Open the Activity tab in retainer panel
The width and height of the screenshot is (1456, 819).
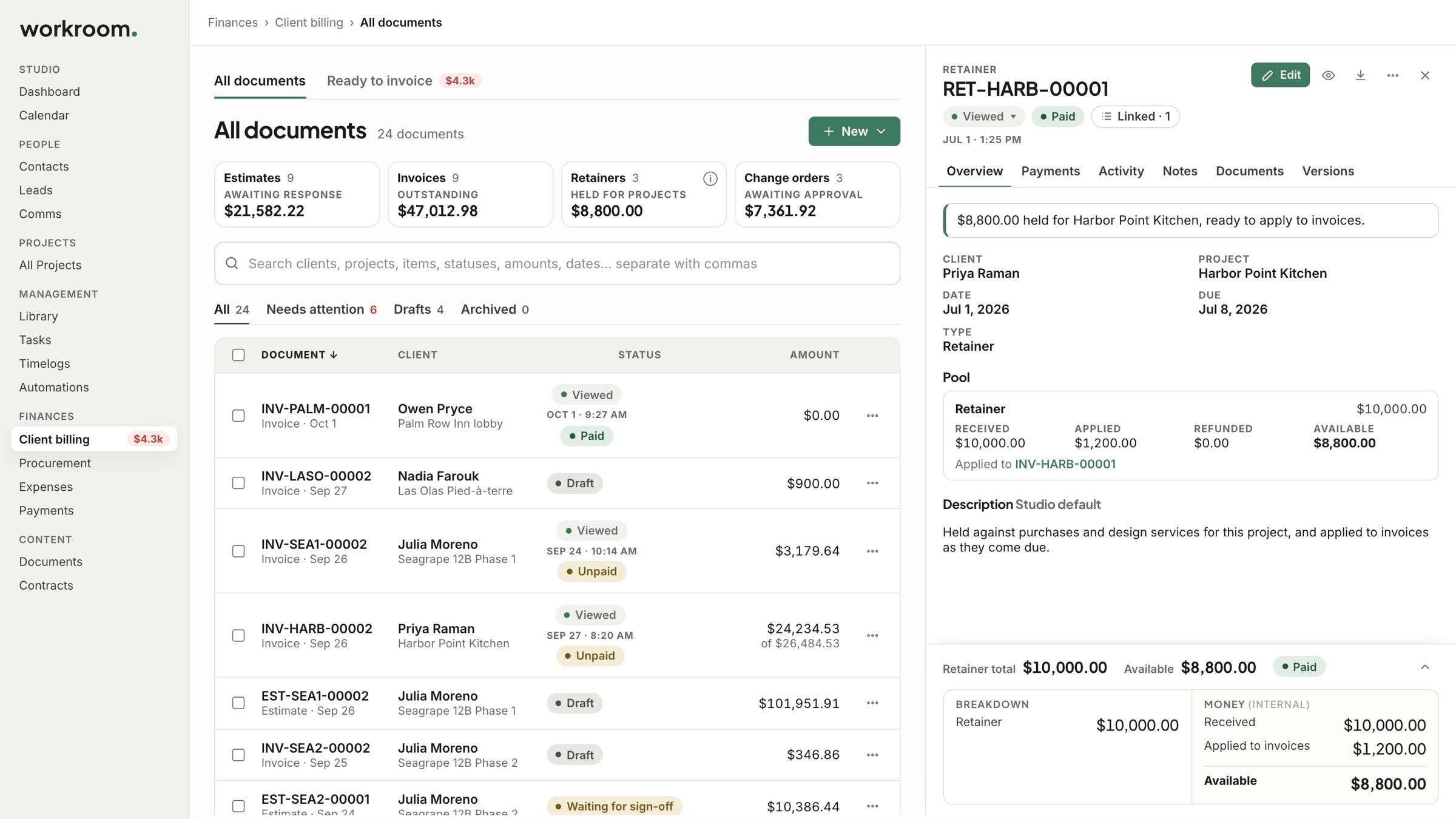pyautogui.click(x=1121, y=171)
